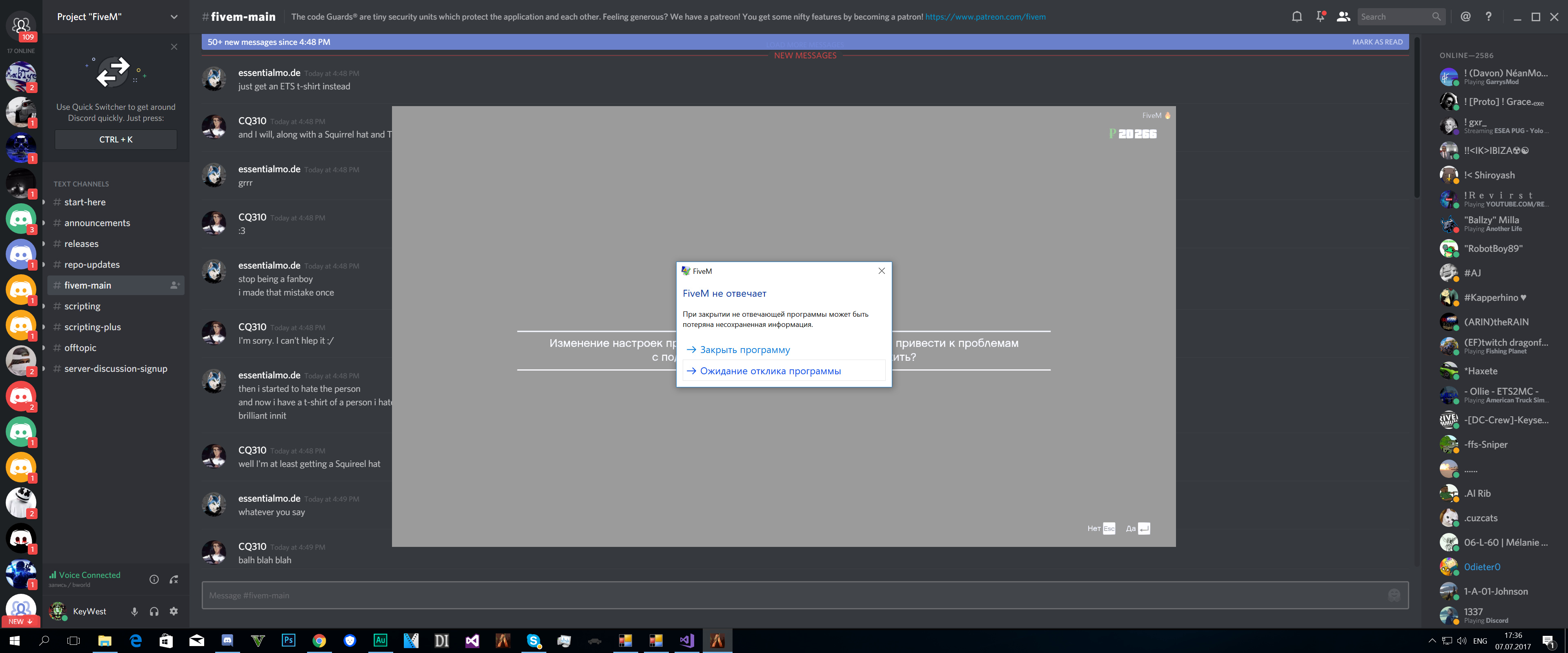Open the Windows action center

click(1548, 641)
